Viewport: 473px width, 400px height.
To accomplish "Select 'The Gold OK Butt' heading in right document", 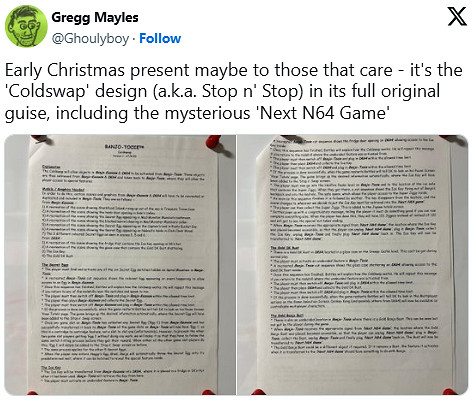I will click(x=284, y=248).
